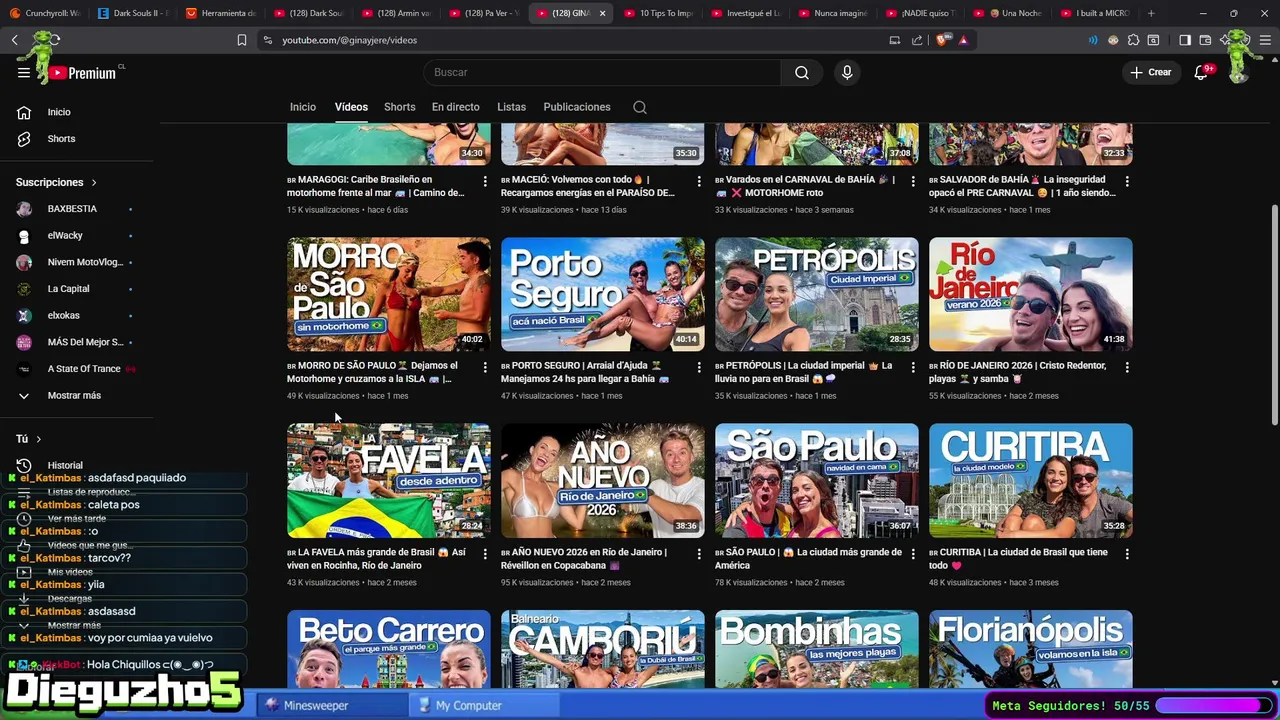Click the page vertical scrollbar
Screen dimensions: 1280x720
tap(1274, 313)
